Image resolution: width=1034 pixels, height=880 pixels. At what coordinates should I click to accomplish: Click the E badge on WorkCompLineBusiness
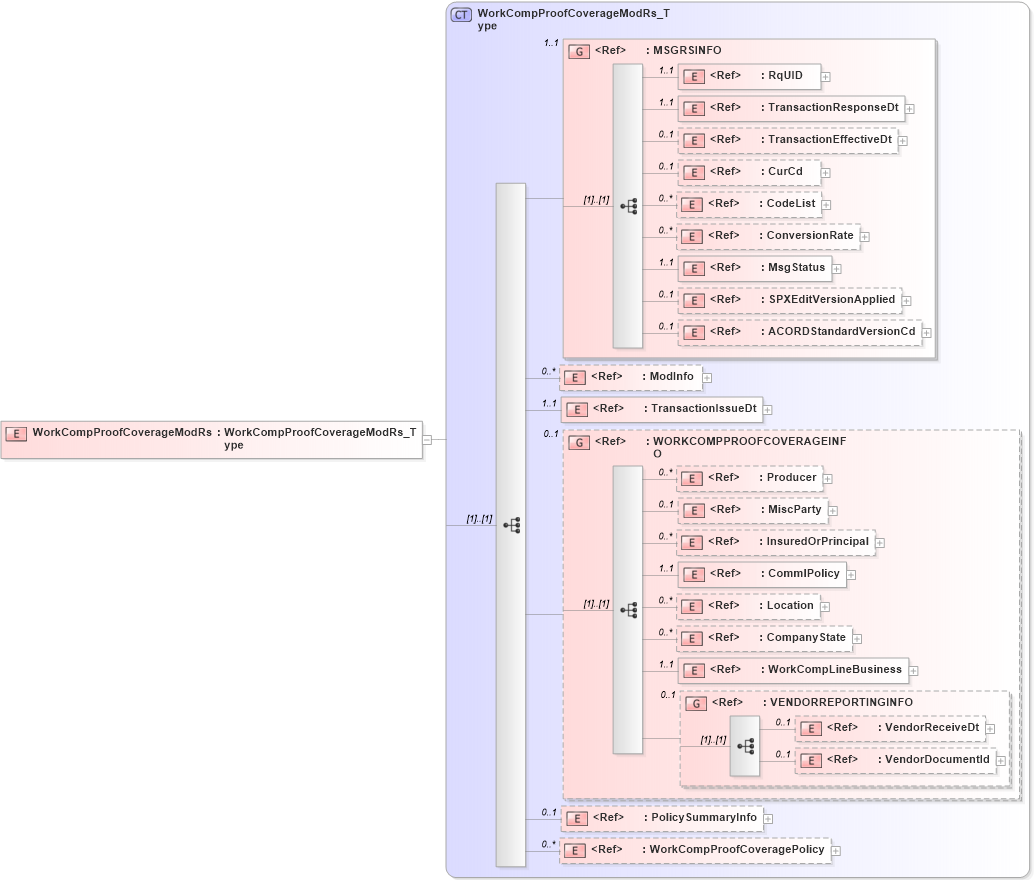pos(693,670)
